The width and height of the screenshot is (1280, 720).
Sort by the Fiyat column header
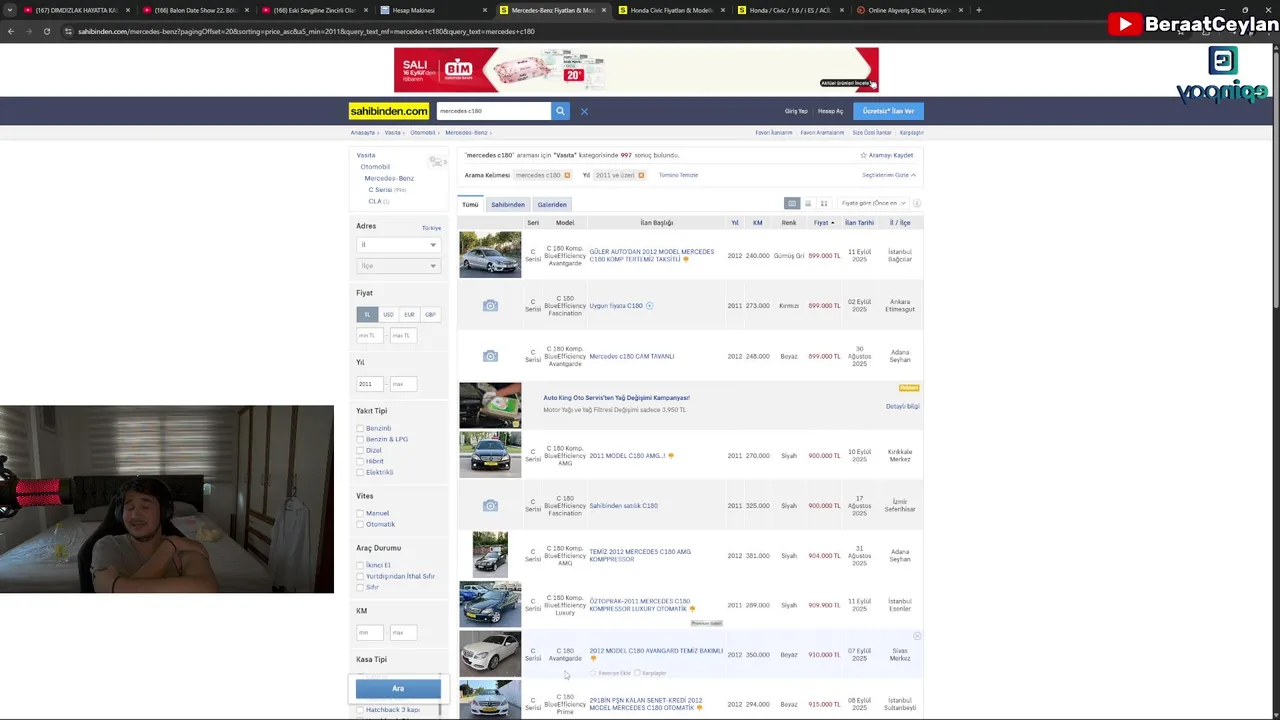(x=823, y=223)
